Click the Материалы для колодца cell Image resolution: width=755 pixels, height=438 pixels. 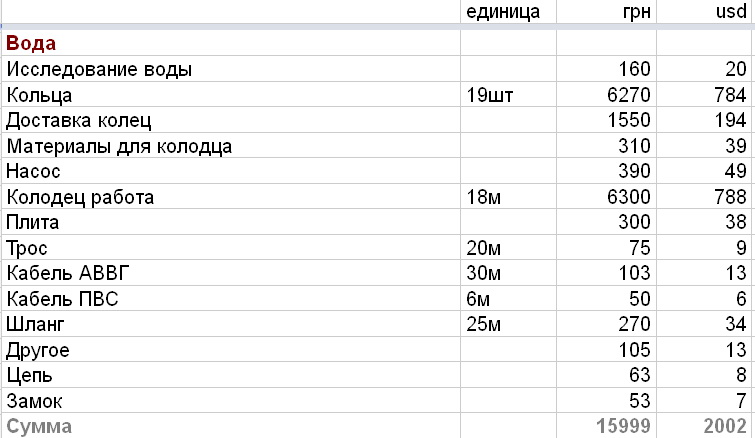(231, 145)
